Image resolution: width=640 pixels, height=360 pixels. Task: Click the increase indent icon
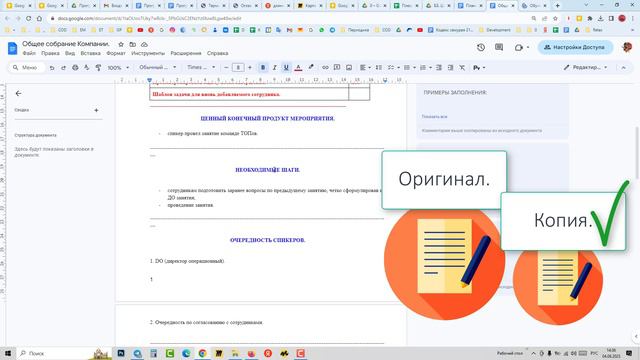[450, 68]
